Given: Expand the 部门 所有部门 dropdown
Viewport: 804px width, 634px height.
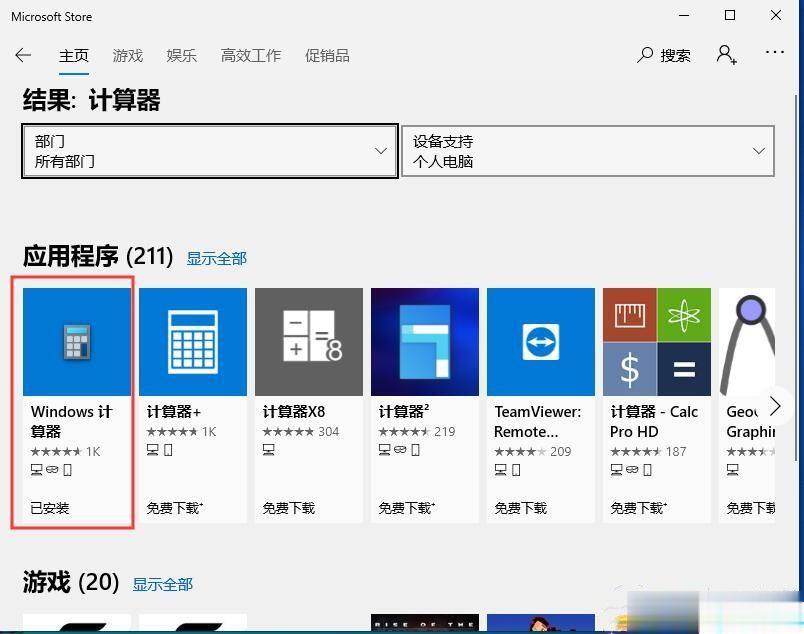Looking at the screenshot, I should (210, 151).
